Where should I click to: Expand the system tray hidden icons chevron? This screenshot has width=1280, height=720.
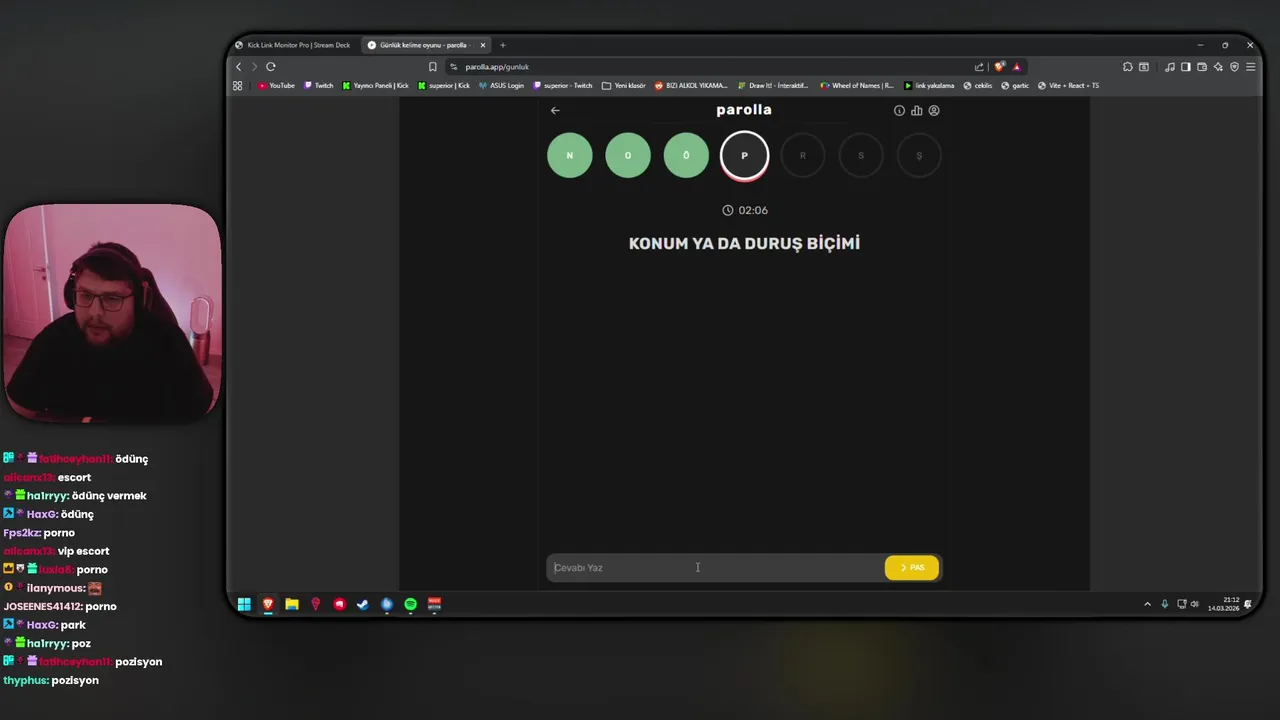pos(1147,604)
